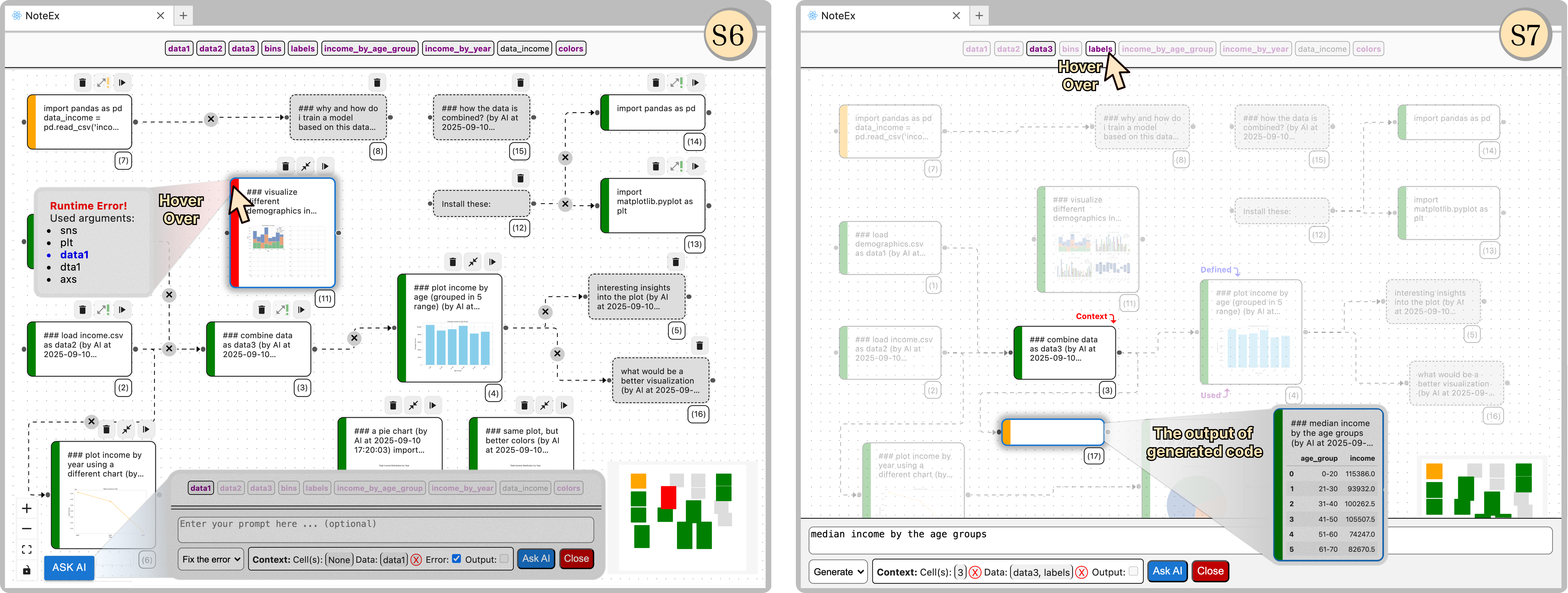
Task: Click the dark red Close button in S6 panel
Action: pyautogui.click(x=576, y=559)
